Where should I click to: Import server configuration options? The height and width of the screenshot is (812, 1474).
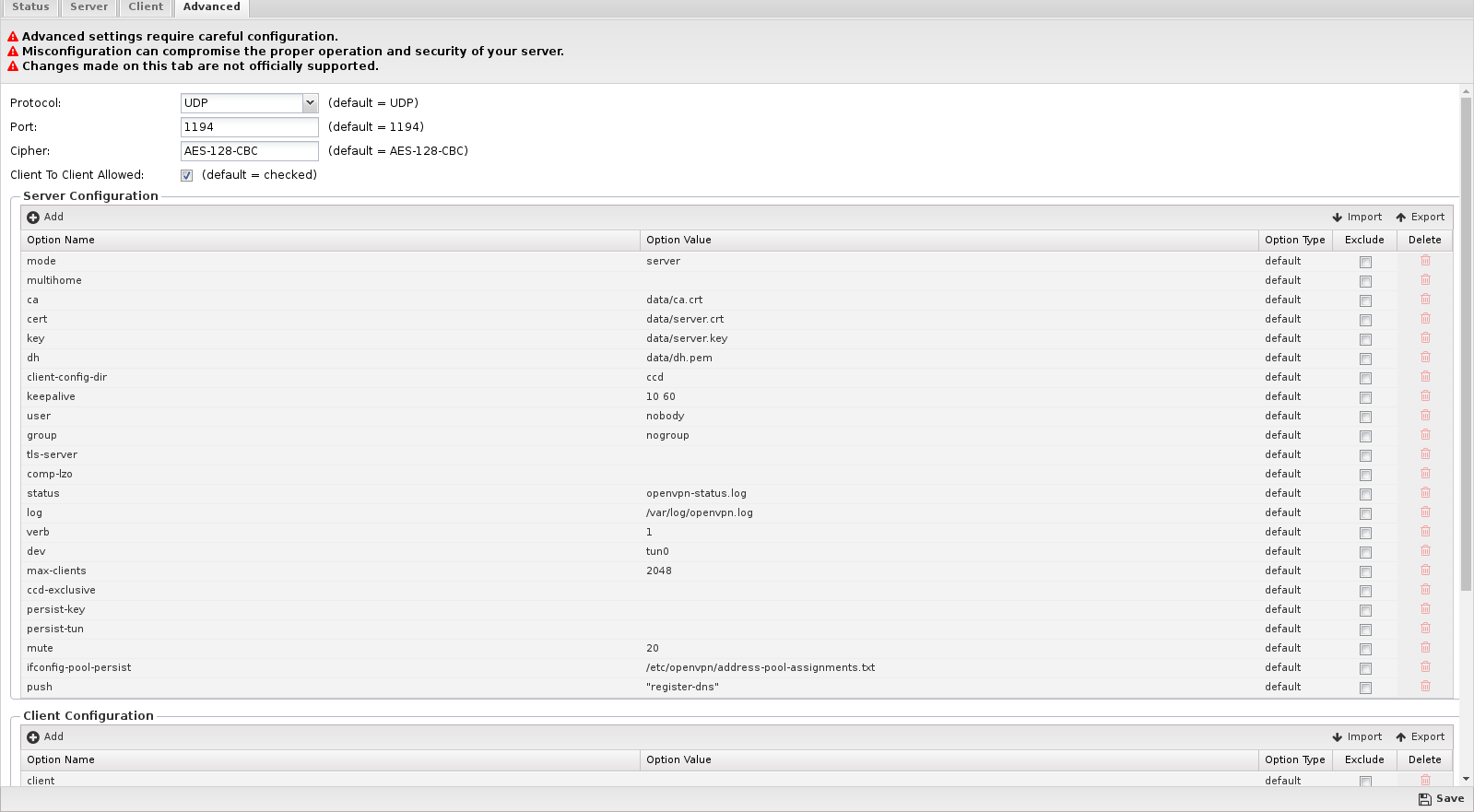point(1356,218)
